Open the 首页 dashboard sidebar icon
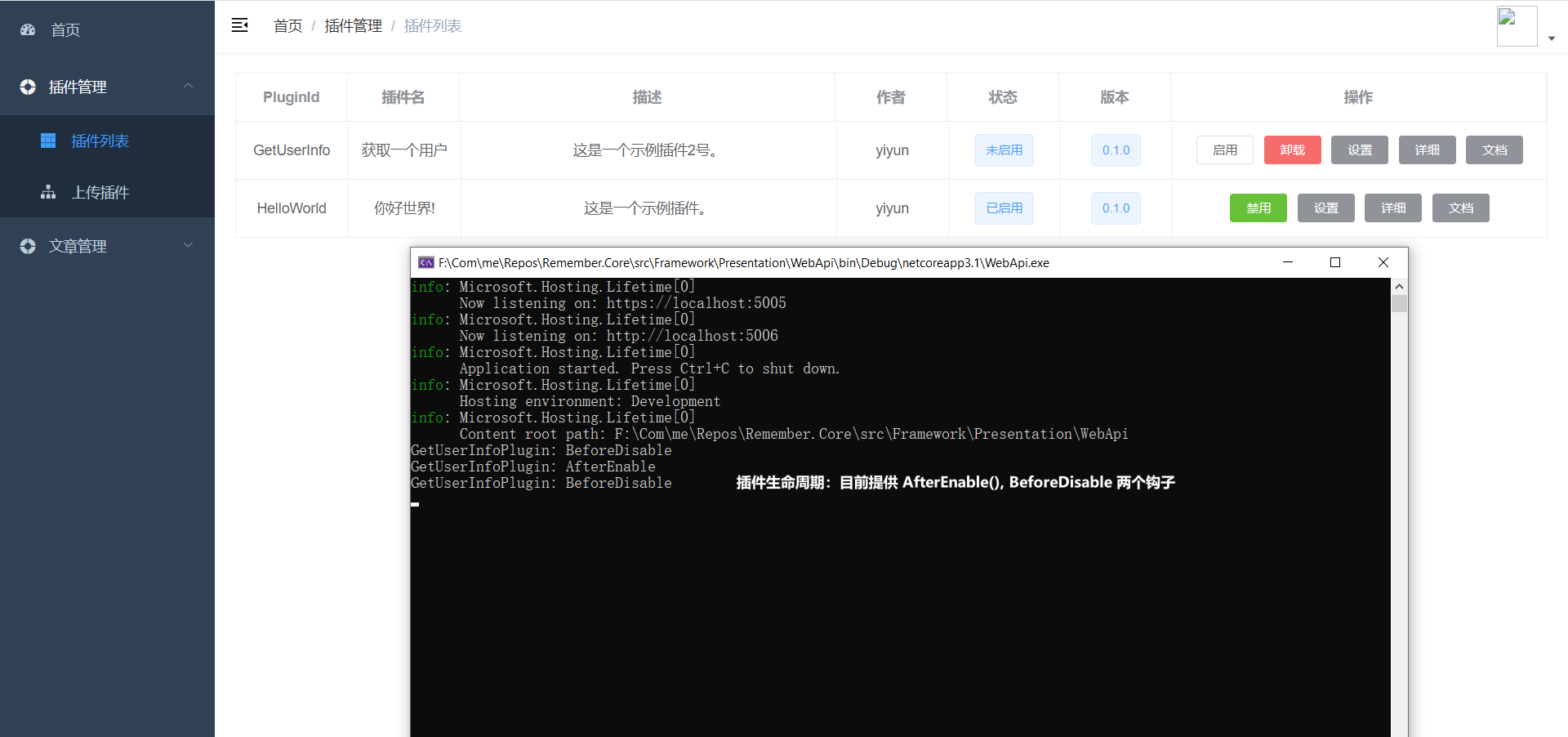The width and height of the screenshot is (1568, 737). point(28,29)
